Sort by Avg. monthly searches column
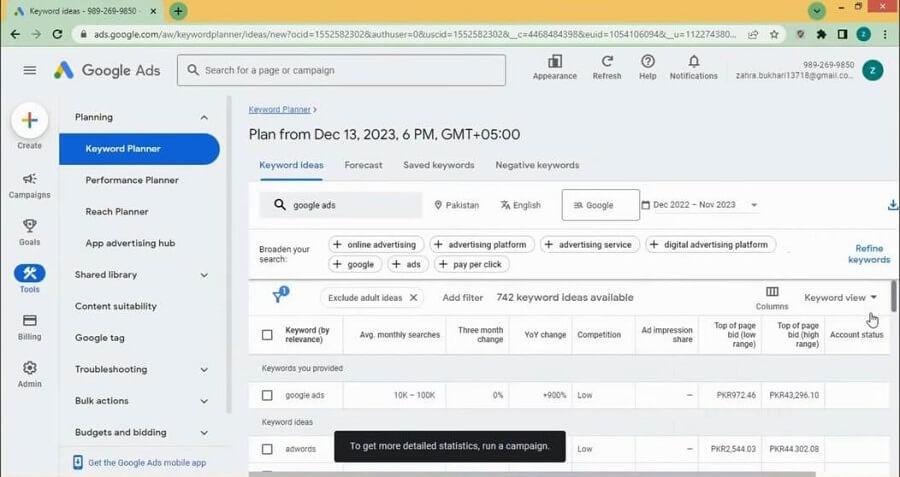The height and width of the screenshot is (477, 900). pyautogui.click(x=399, y=335)
